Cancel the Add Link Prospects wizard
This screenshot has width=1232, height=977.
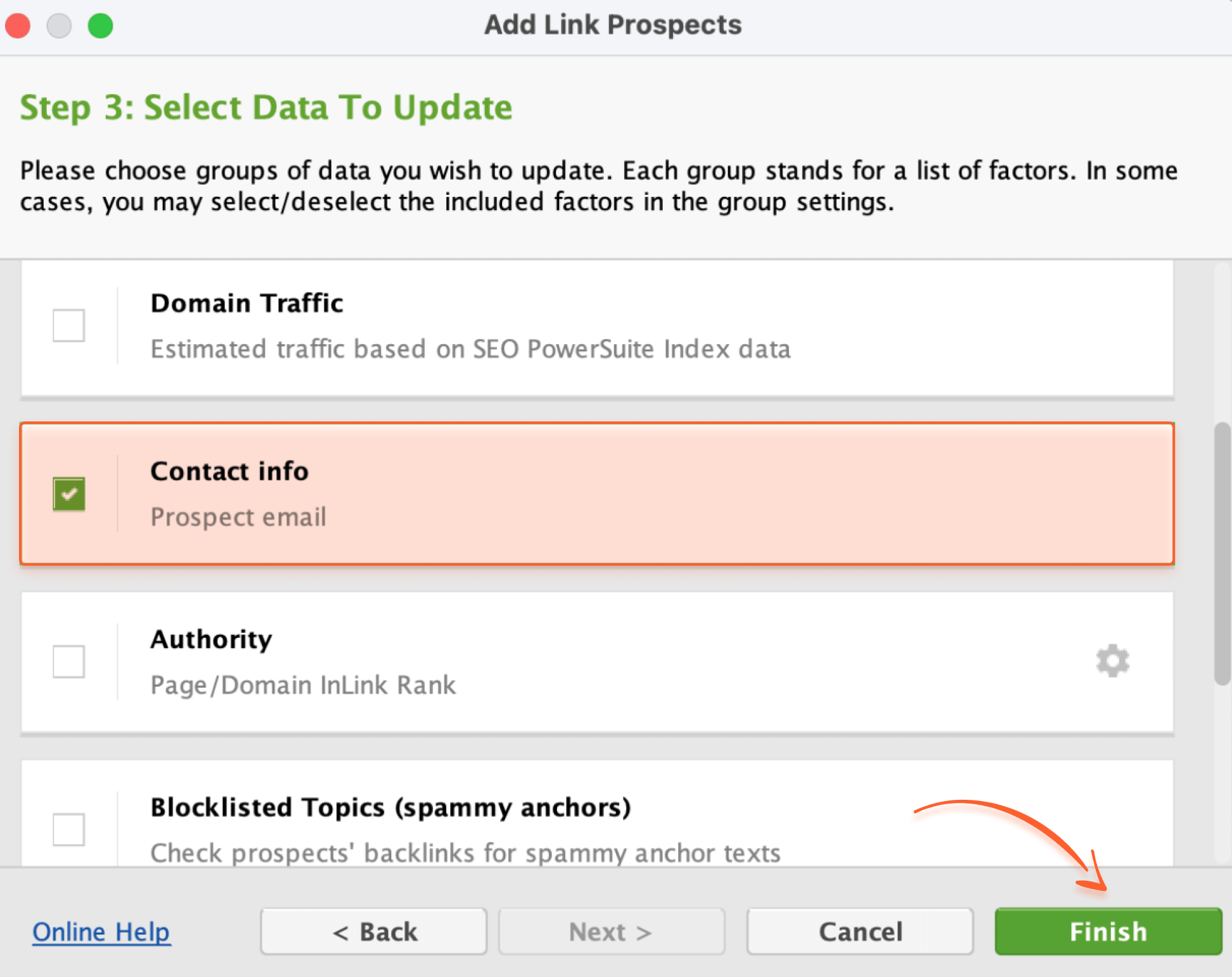click(860, 931)
